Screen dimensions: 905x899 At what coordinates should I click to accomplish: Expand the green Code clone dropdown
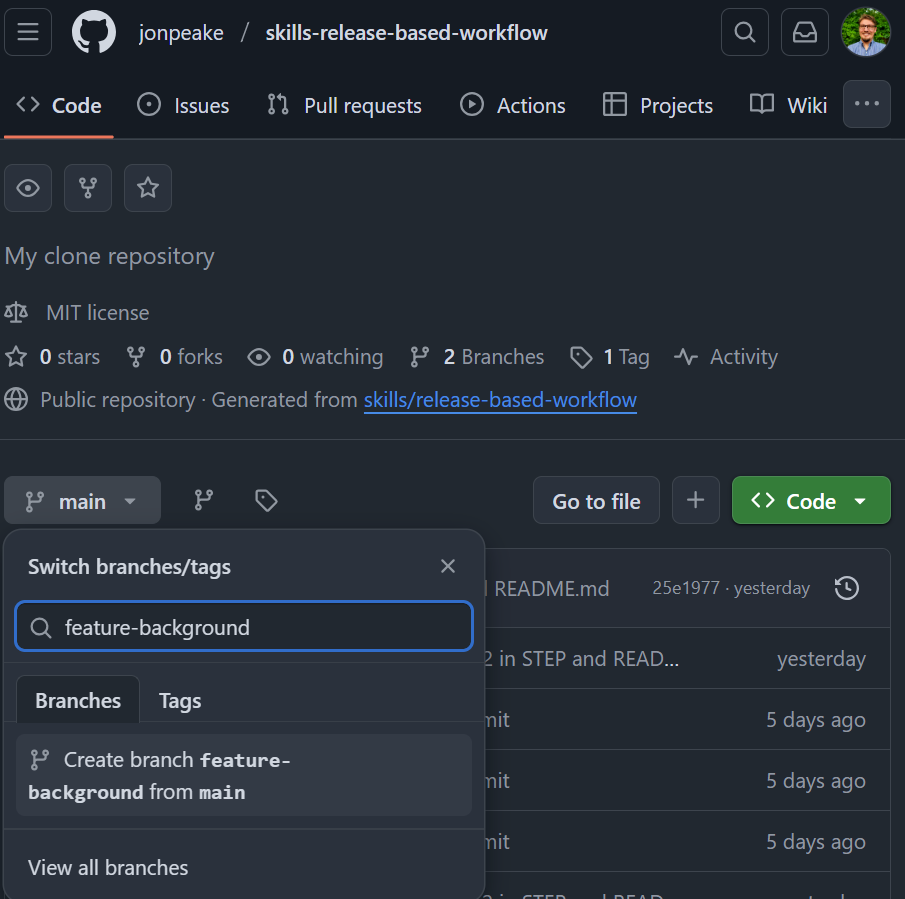pyautogui.click(x=811, y=500)
